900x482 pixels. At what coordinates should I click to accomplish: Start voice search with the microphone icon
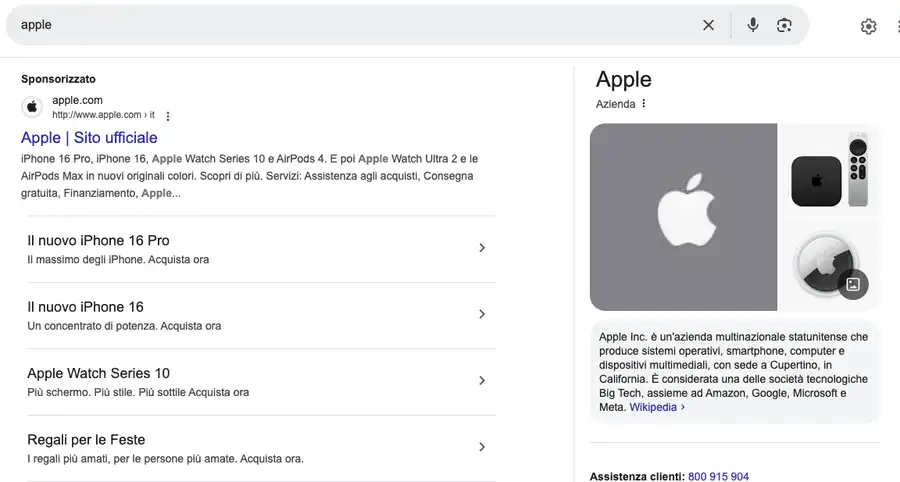(752, 25)
